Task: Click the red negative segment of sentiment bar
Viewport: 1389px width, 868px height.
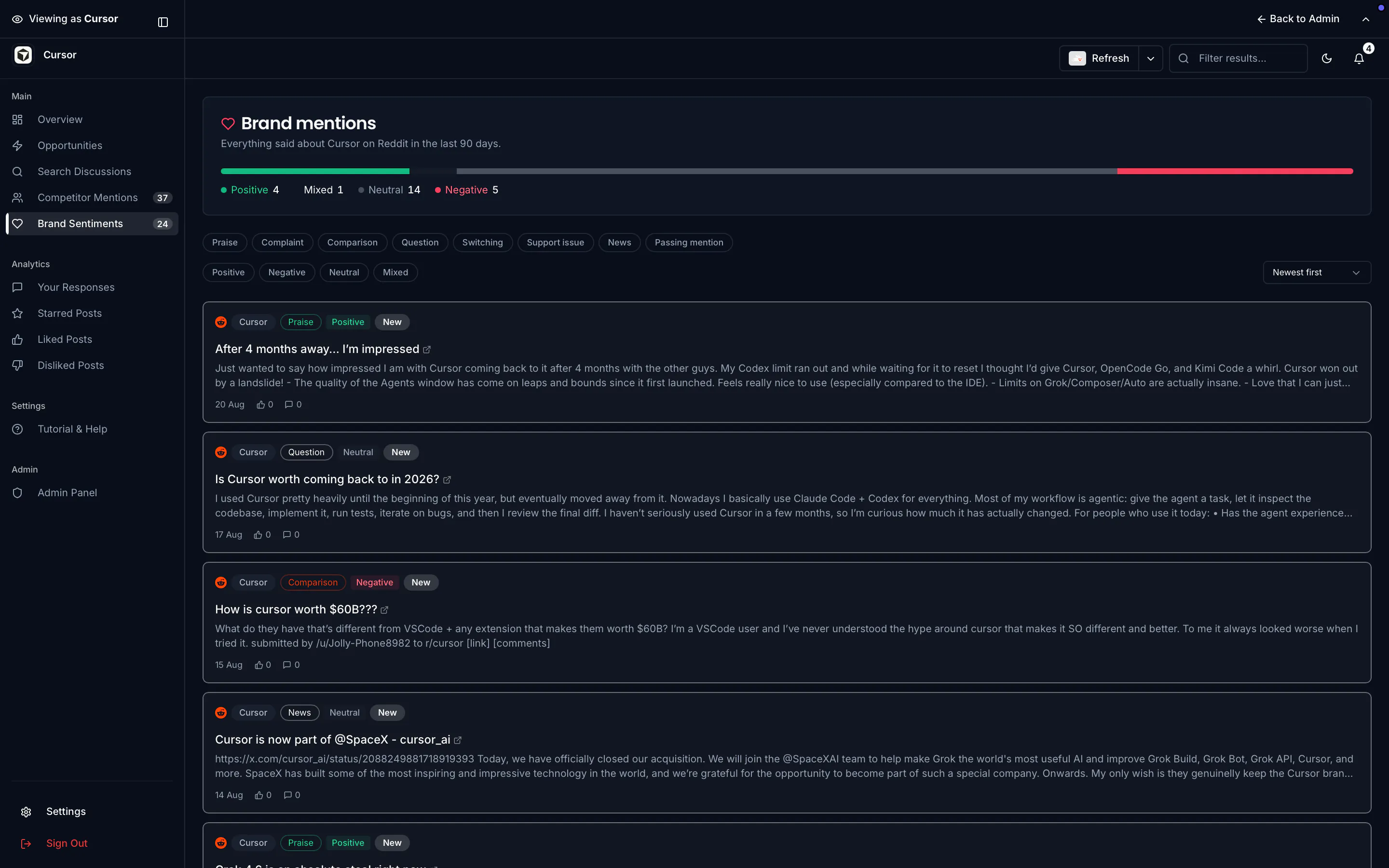Action: click(x=1235, y=171)
